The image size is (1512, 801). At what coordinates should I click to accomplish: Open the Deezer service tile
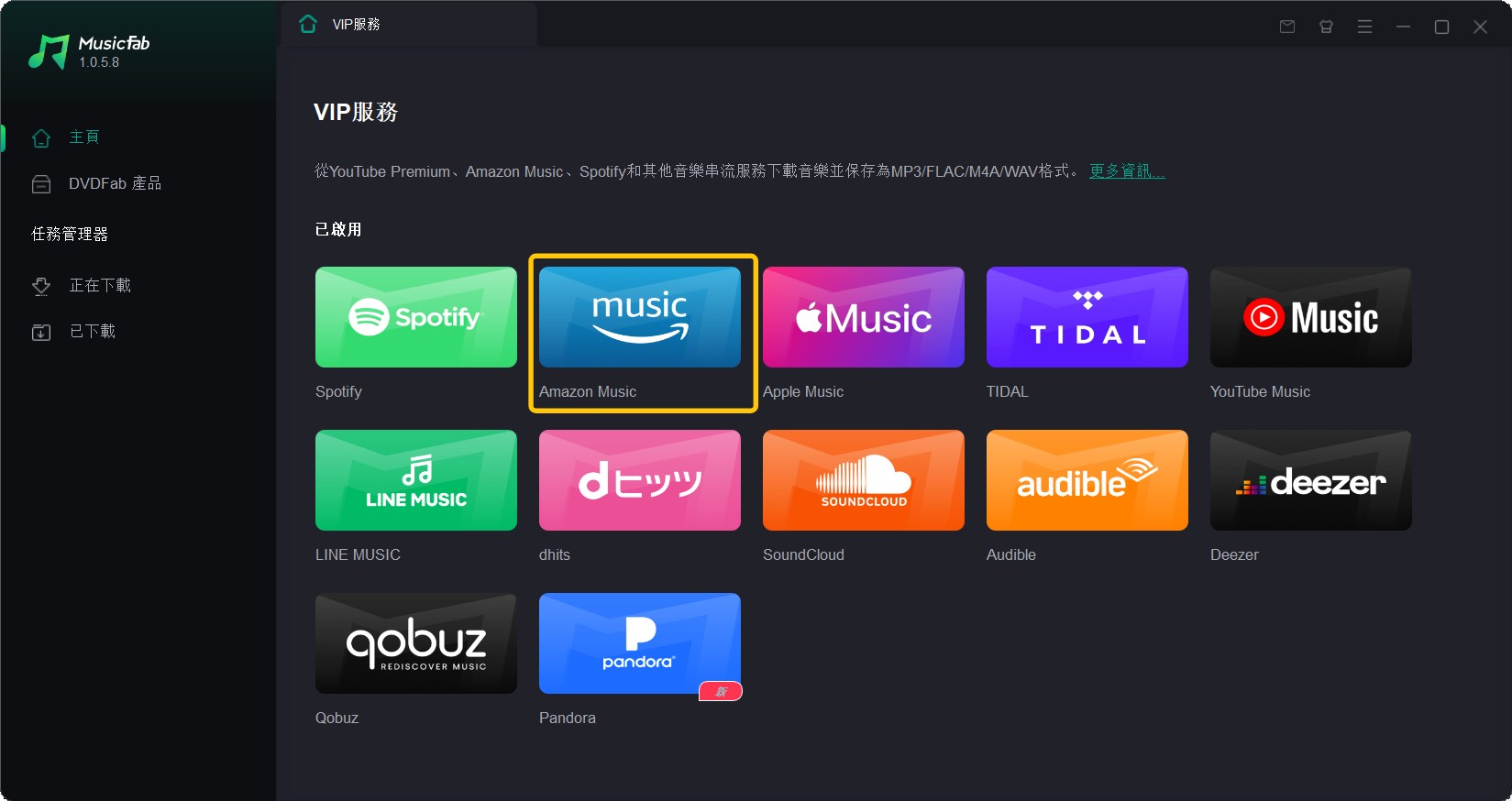(x=1311, y=480)
